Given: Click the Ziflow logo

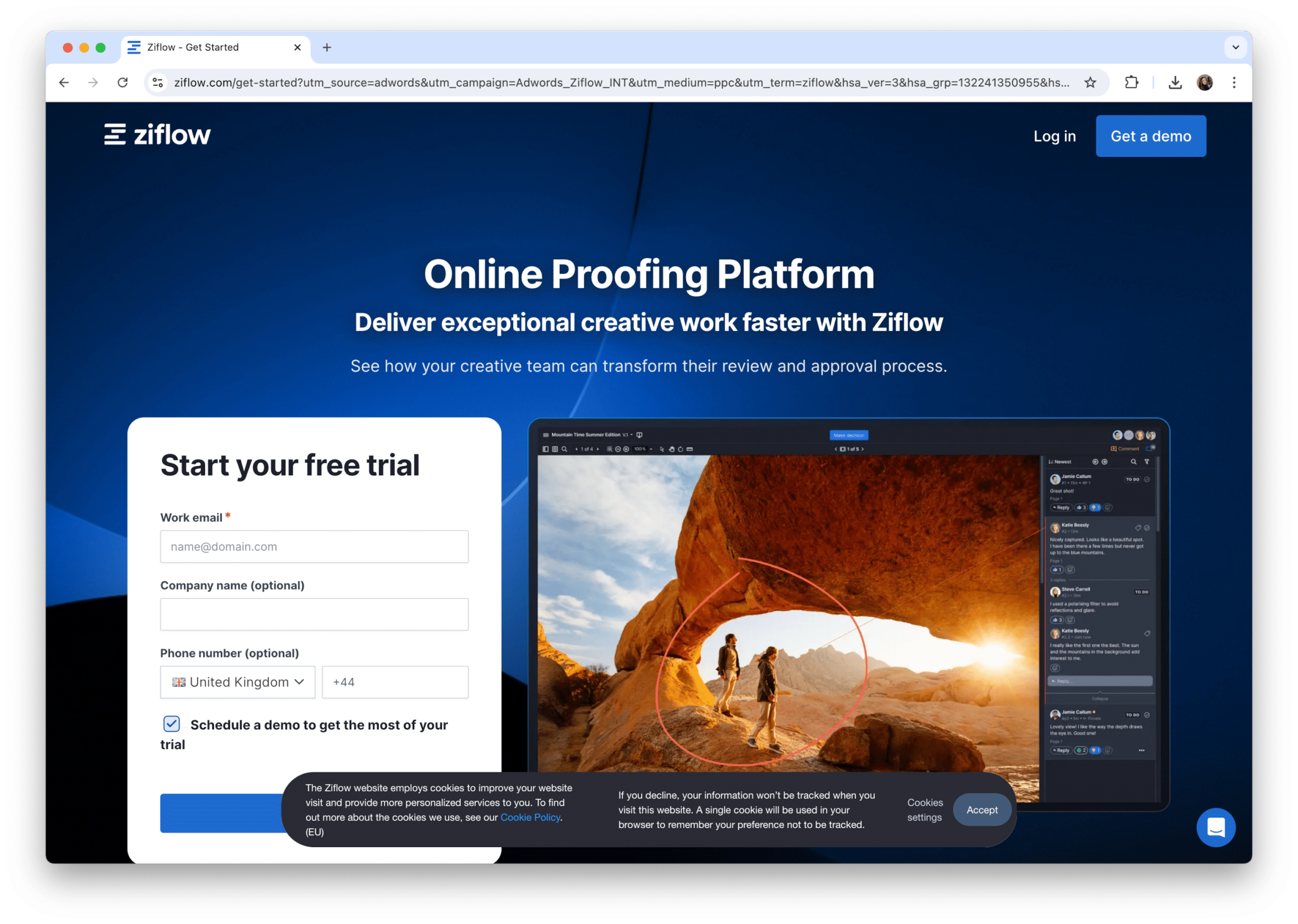Looking at the screenshot, I should (x=157, y=135).
